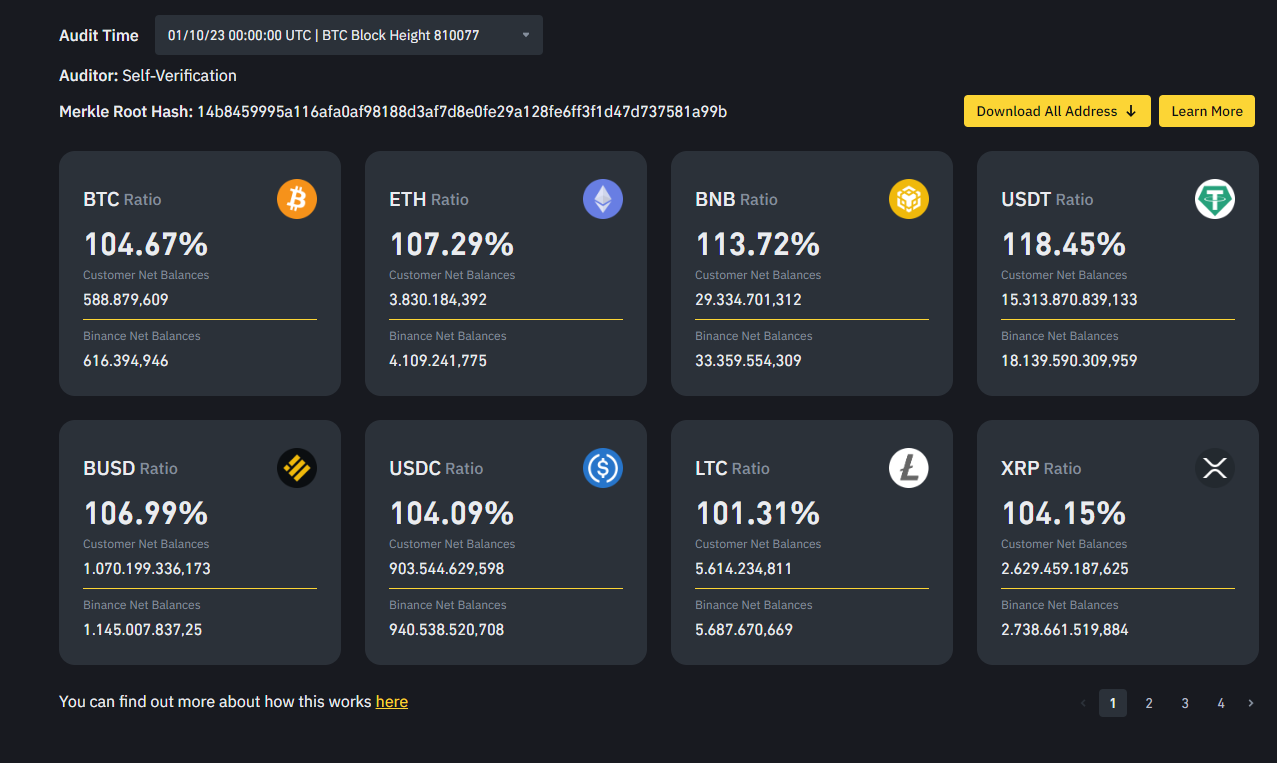
Task: Follow the yellow 'here' link
Action: (x=391, y=702)
